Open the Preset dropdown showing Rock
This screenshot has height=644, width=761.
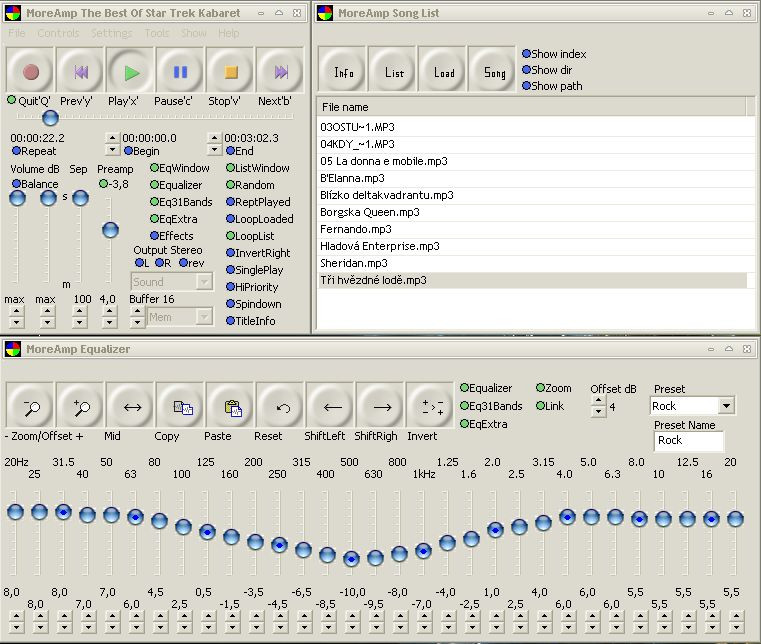(726, 406)
